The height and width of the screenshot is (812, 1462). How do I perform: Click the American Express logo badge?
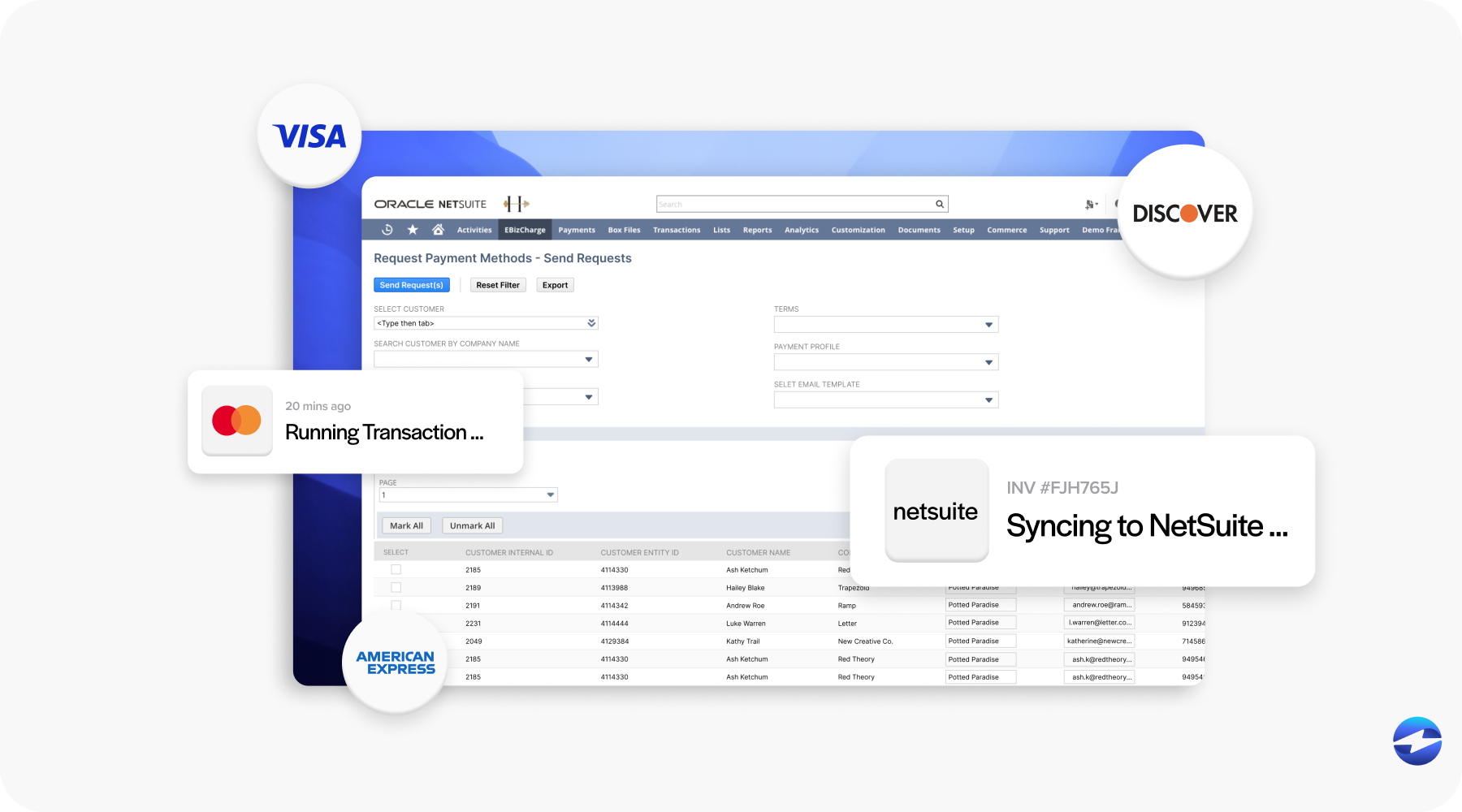[x=395, y=662]
